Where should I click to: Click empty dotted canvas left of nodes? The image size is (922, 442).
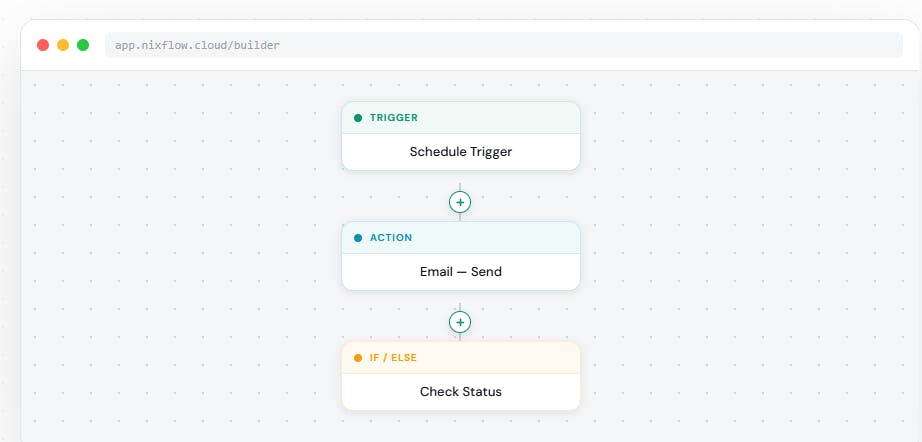tap(176, 253)
